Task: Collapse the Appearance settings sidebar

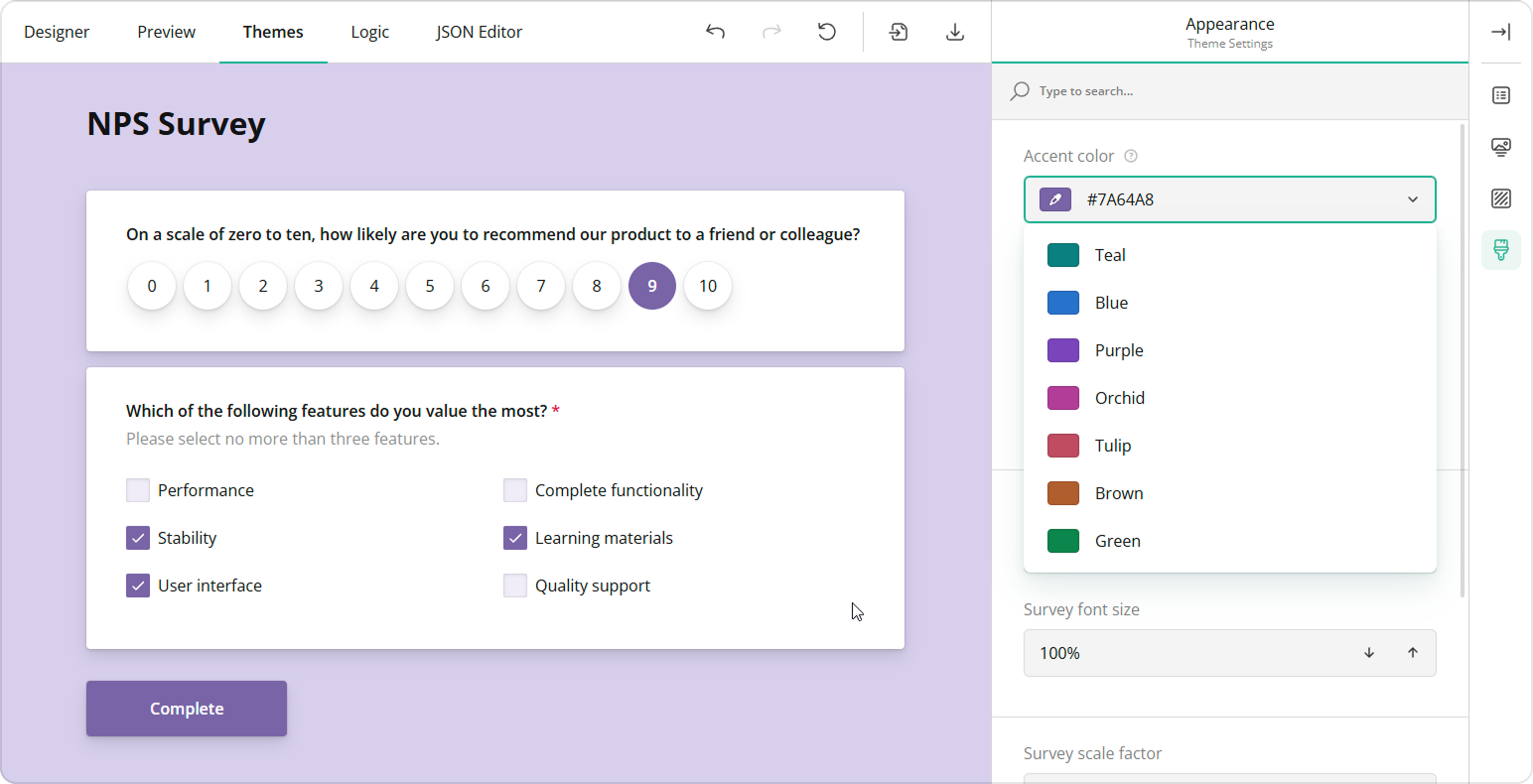Action: (x=1500, y=32)
